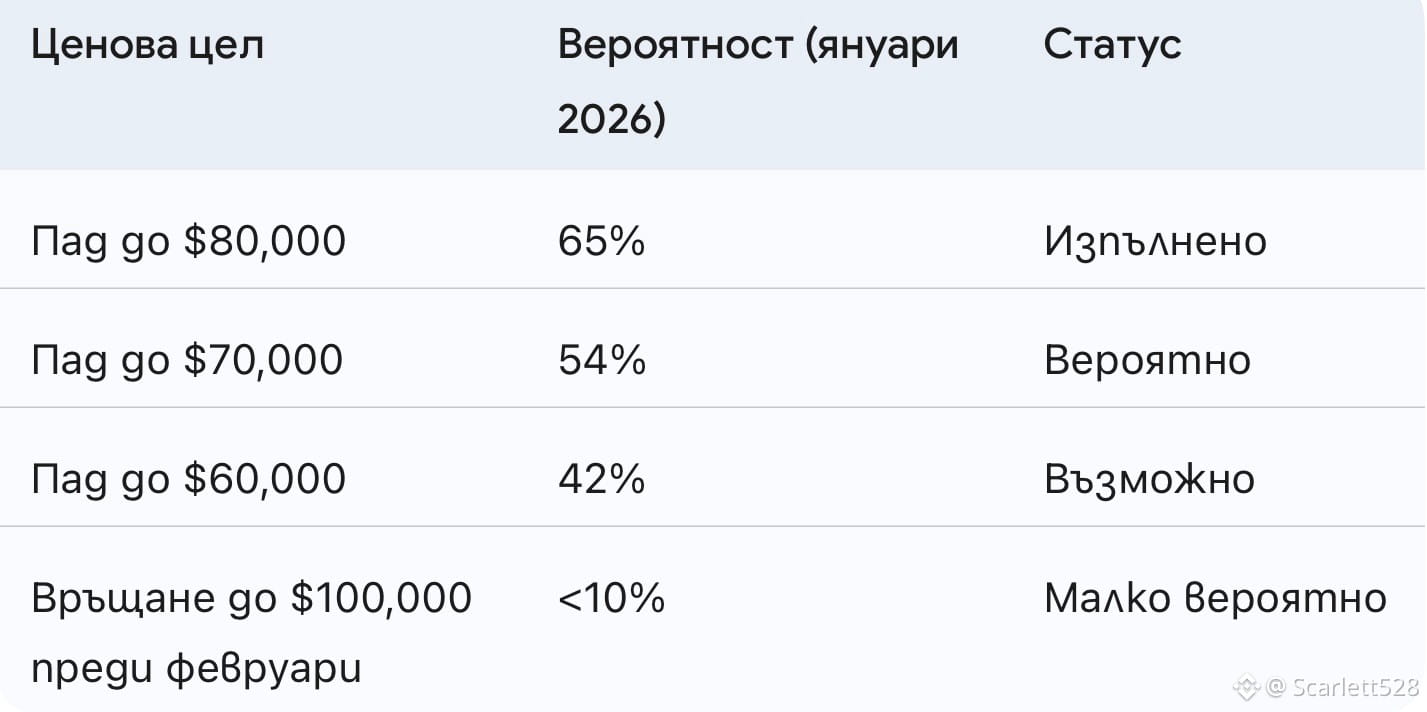The height and width of the screenshot is (712, 1427).
Task: Click the @ symbol before Scarlett528
Action: pyautogui.click(x=1275, y=687)
